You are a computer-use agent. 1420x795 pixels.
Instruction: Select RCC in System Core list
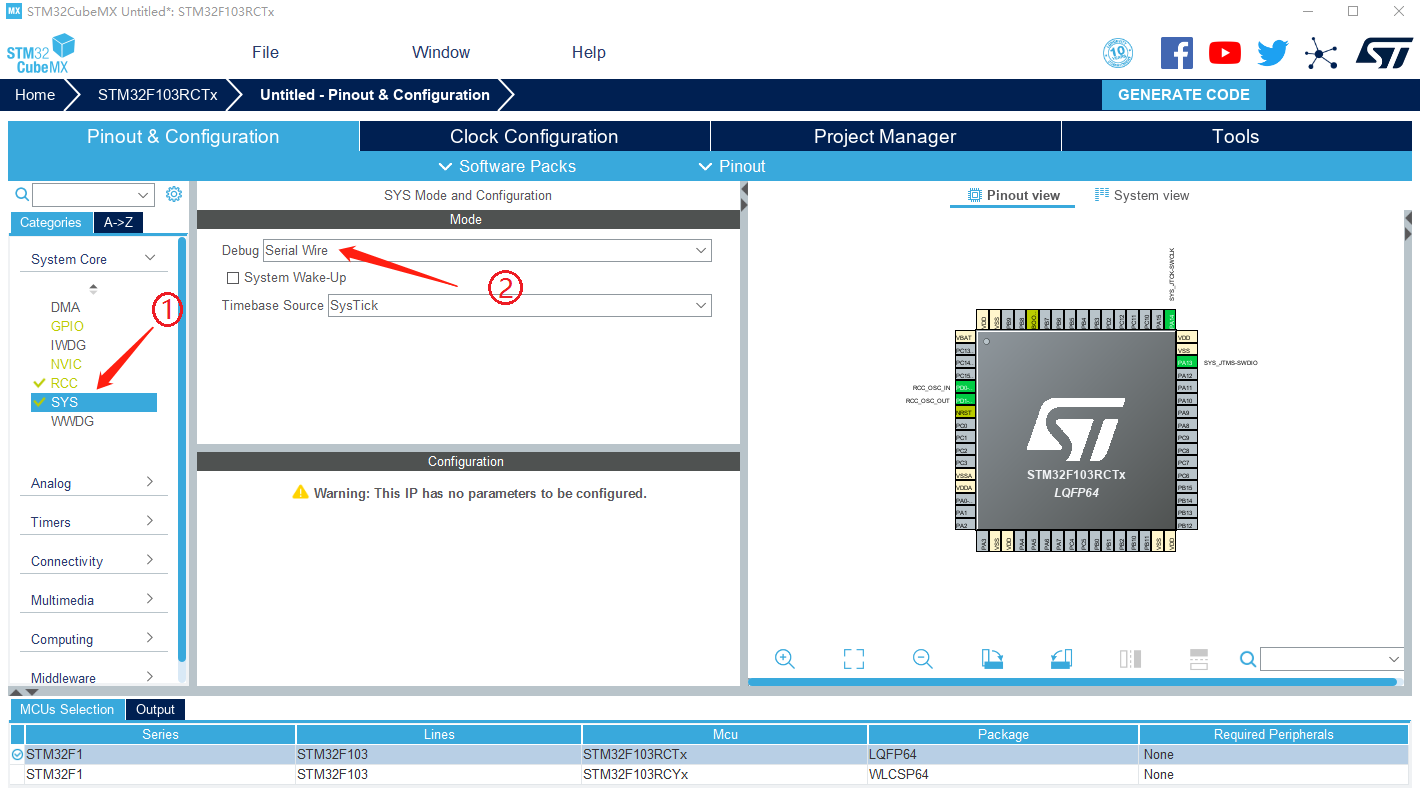coord(64,383)
